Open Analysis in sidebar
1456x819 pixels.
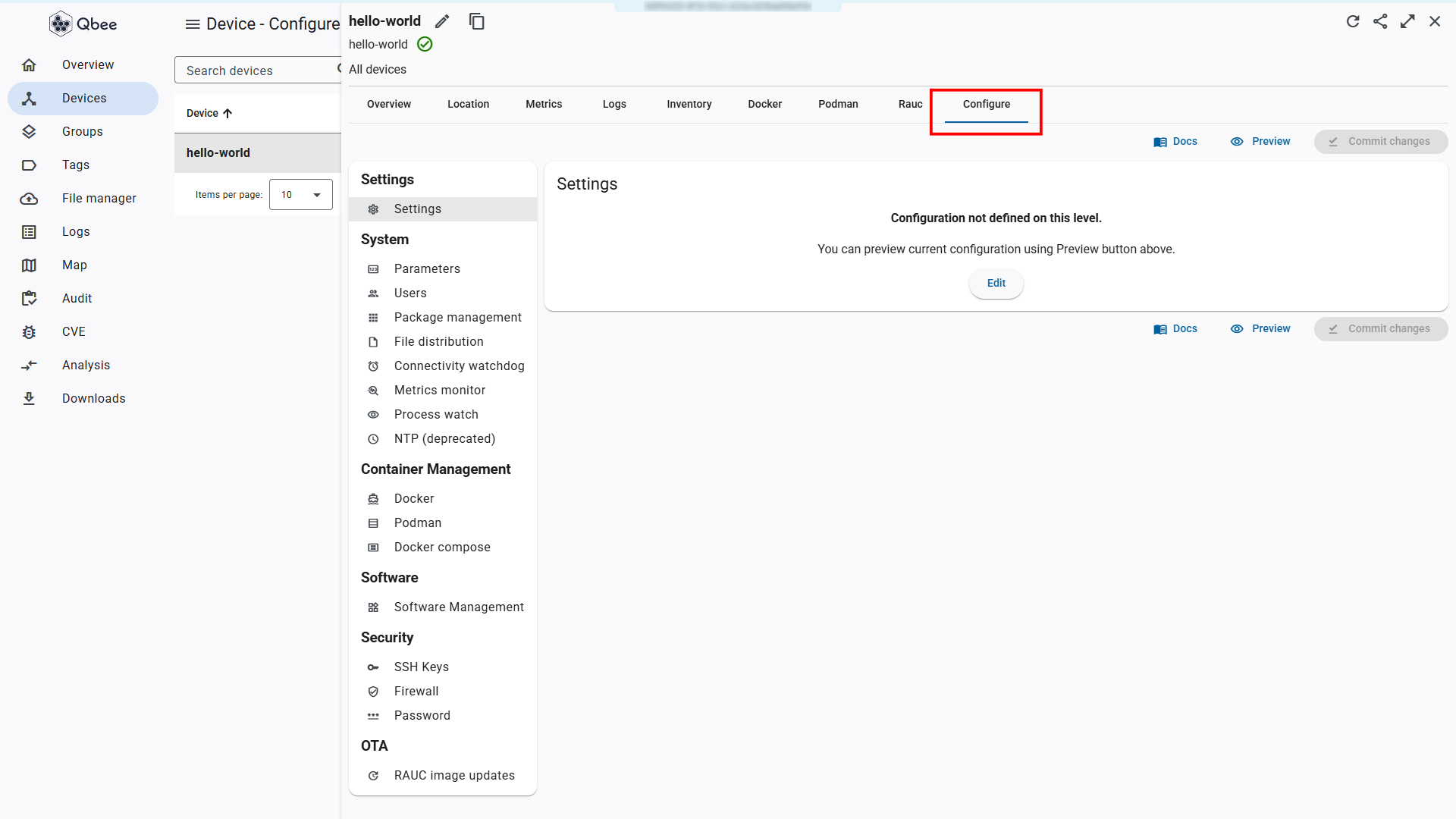coord(83,366)
